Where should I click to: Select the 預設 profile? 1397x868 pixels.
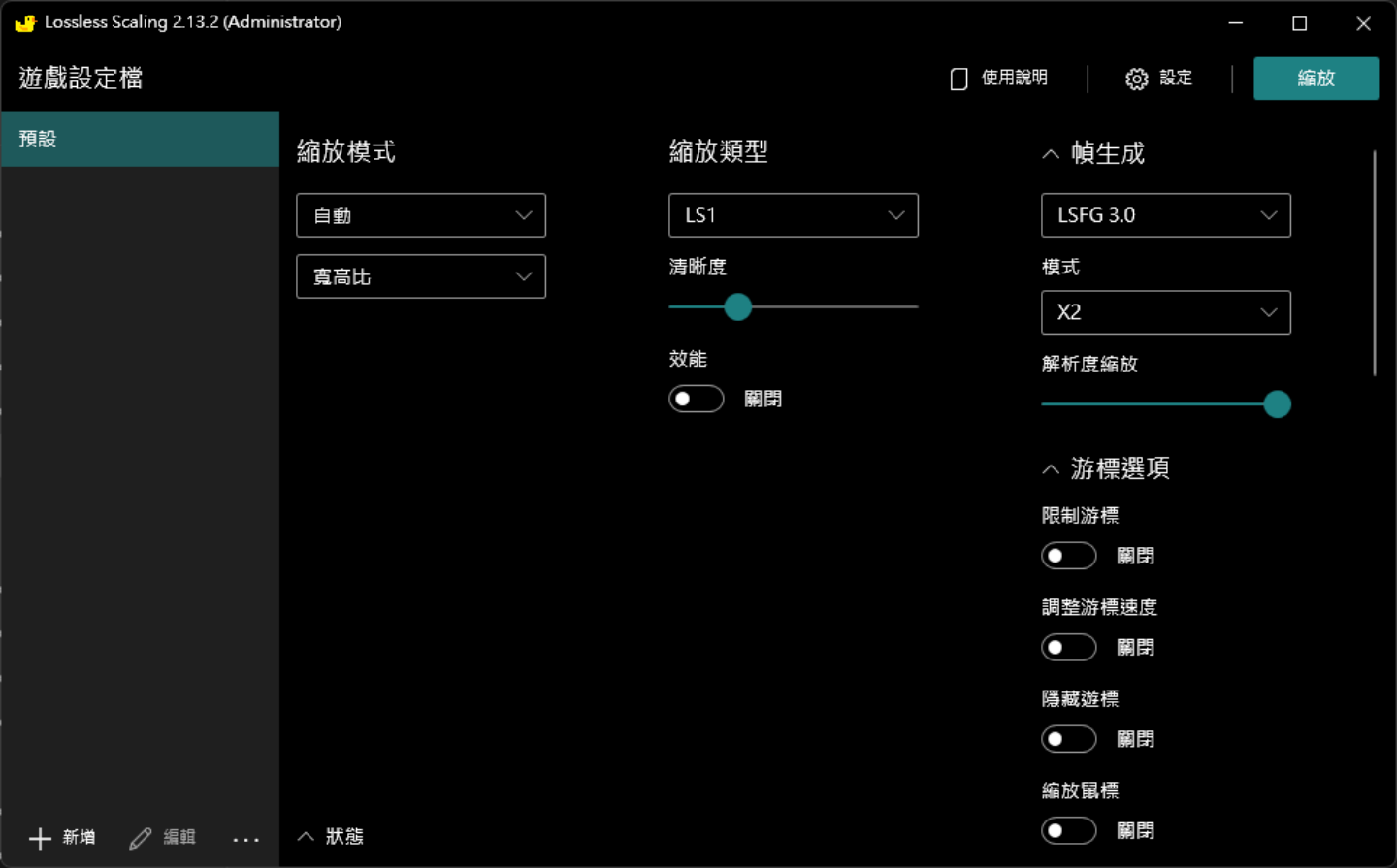pyautogui.click(x=140, y=139)
